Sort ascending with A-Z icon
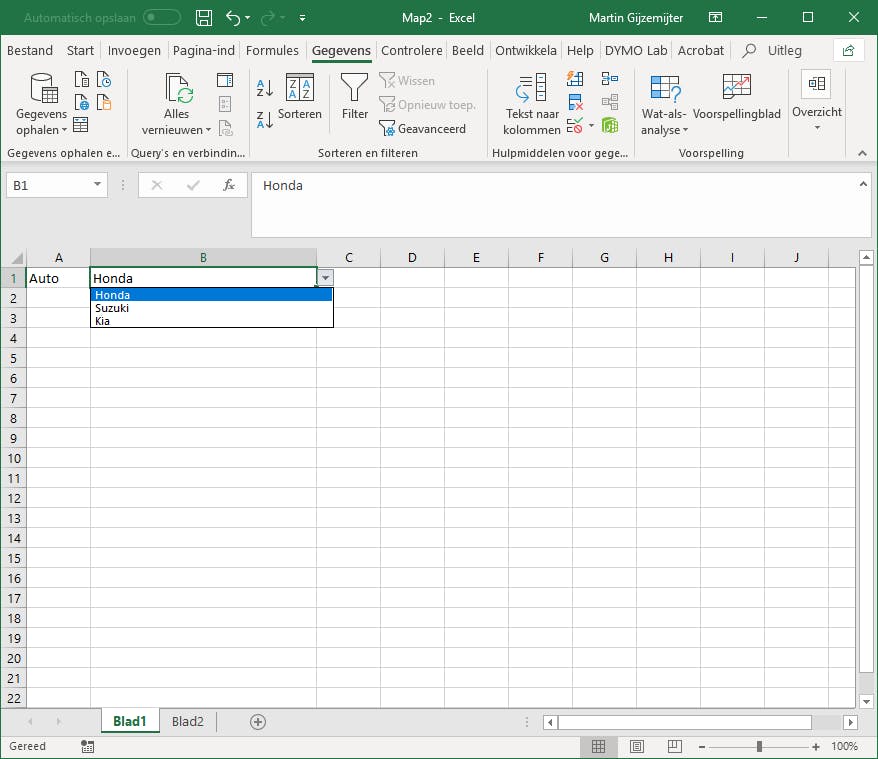The width and height of the screenshot is (878, 759). coord(264,88)
